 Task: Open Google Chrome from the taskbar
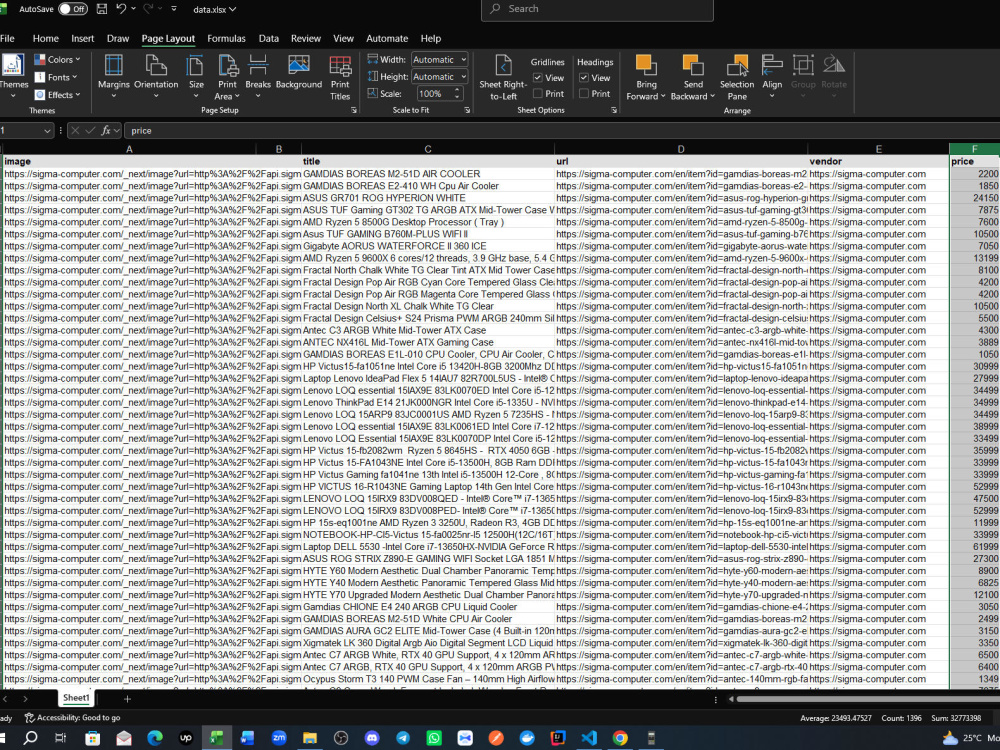[x=620, y=738]
